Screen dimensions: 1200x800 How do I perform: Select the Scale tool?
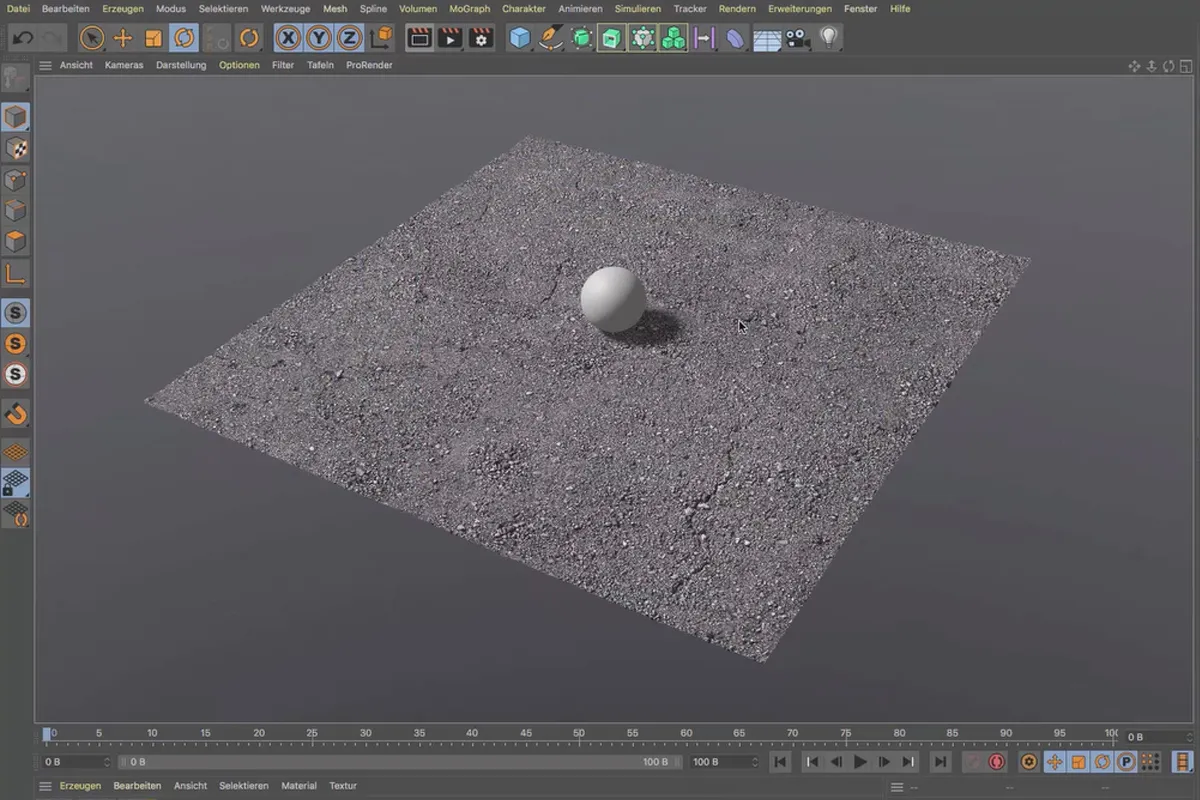(153, 38)
